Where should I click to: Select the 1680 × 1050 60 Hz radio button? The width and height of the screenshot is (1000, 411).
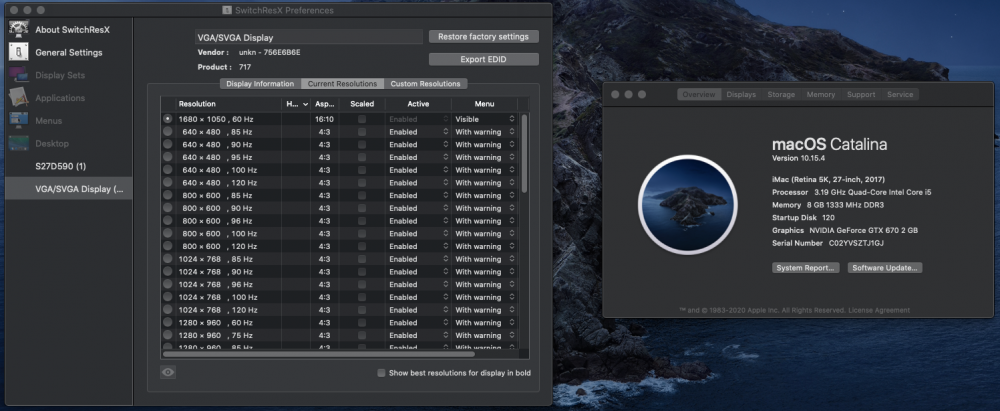coord(168,119)
